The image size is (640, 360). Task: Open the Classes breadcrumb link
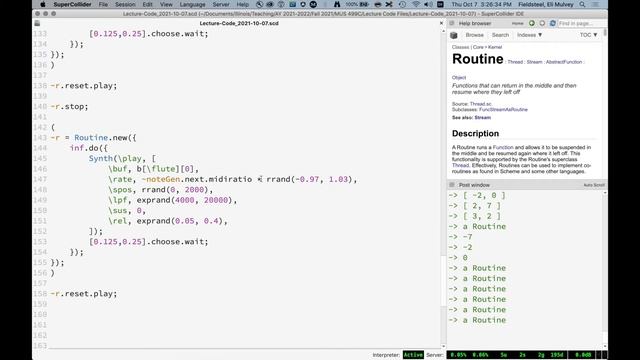(460, 47)
